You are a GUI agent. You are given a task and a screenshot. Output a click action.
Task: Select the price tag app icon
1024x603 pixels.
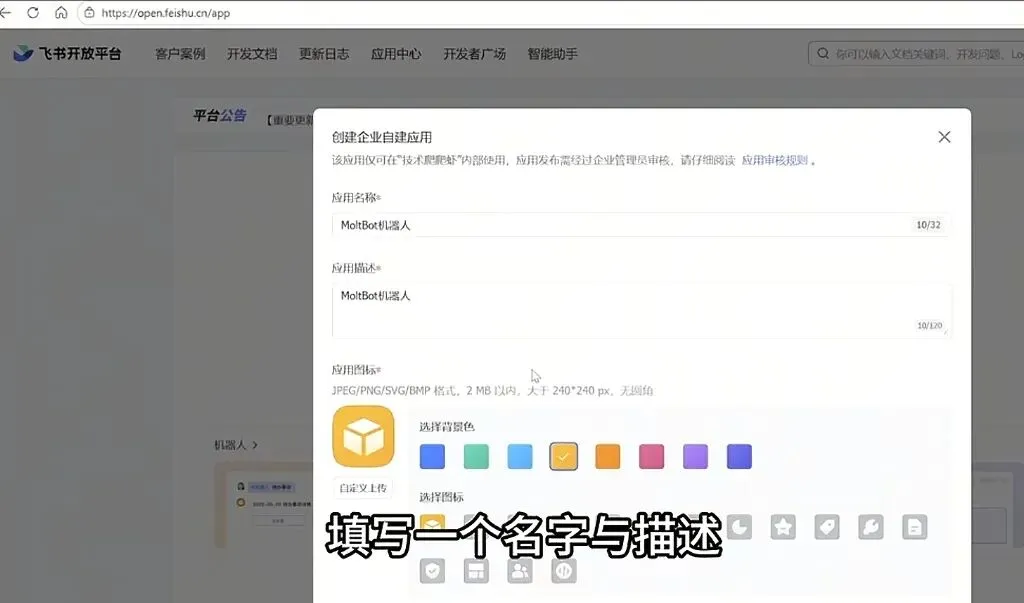point(827,527)
